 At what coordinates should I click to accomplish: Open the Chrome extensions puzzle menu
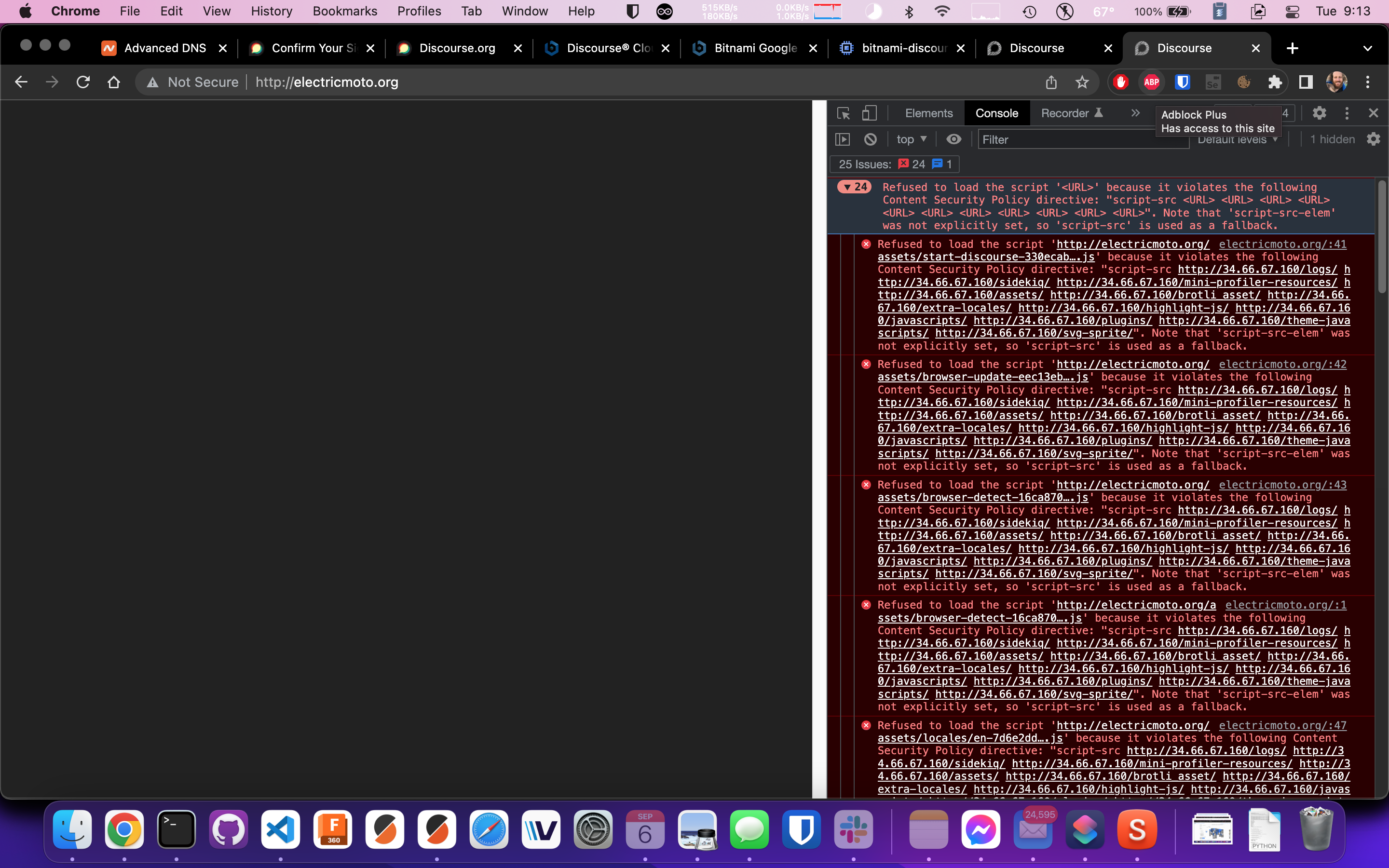pos(1274,82)
